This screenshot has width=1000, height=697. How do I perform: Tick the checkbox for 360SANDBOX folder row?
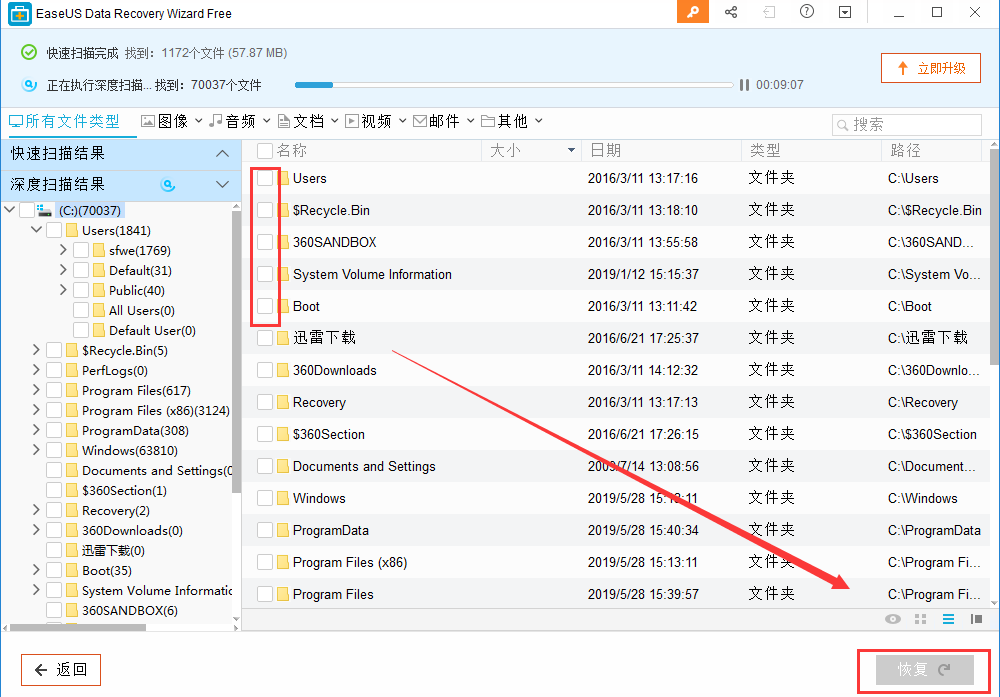click(265, 242)
